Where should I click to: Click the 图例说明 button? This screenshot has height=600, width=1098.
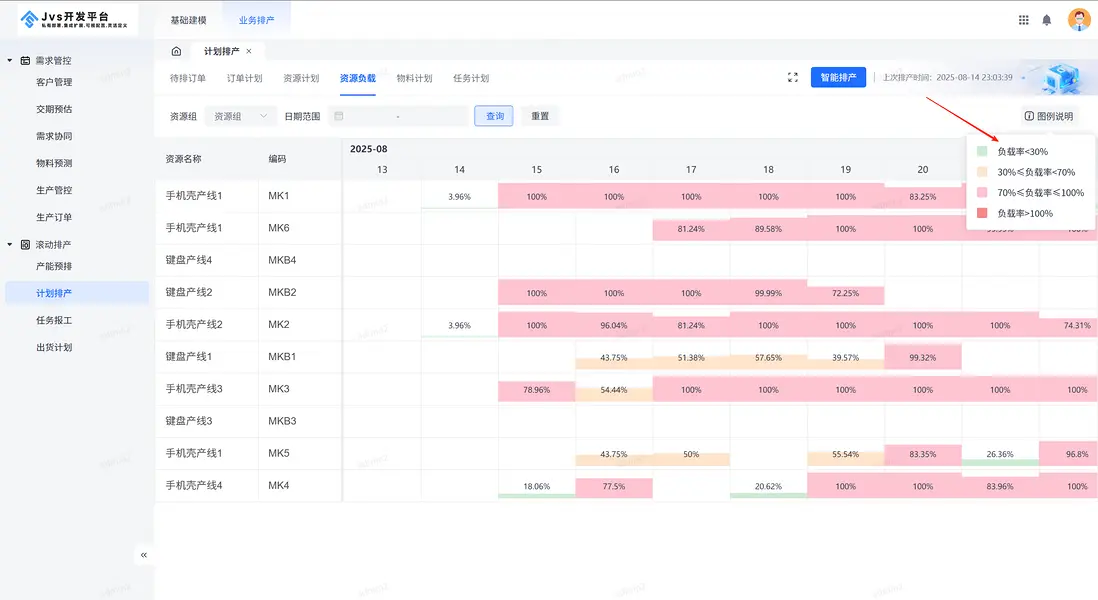click(1049, 116)
